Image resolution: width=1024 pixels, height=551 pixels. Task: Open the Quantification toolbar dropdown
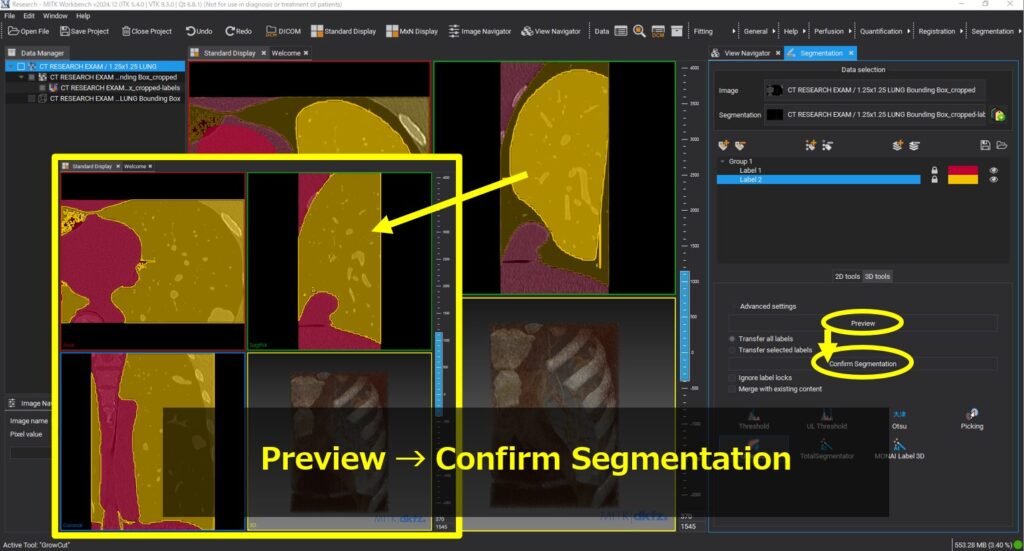click(885, 31)
